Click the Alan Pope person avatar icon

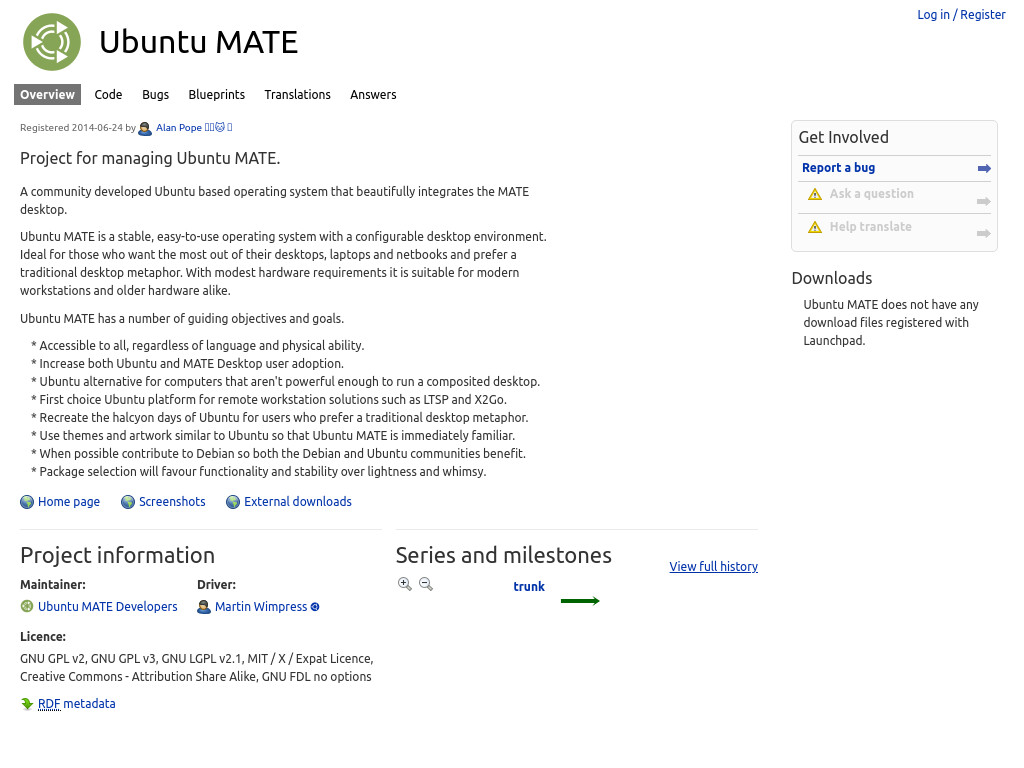coord(145,129)
